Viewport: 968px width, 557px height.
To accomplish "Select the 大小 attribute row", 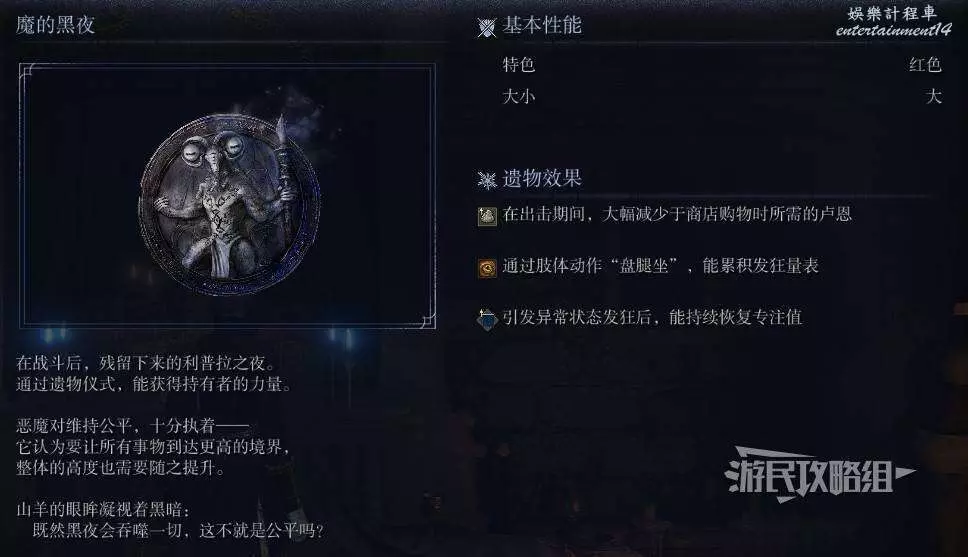I will pyautogui.click(x=721, y=96).
